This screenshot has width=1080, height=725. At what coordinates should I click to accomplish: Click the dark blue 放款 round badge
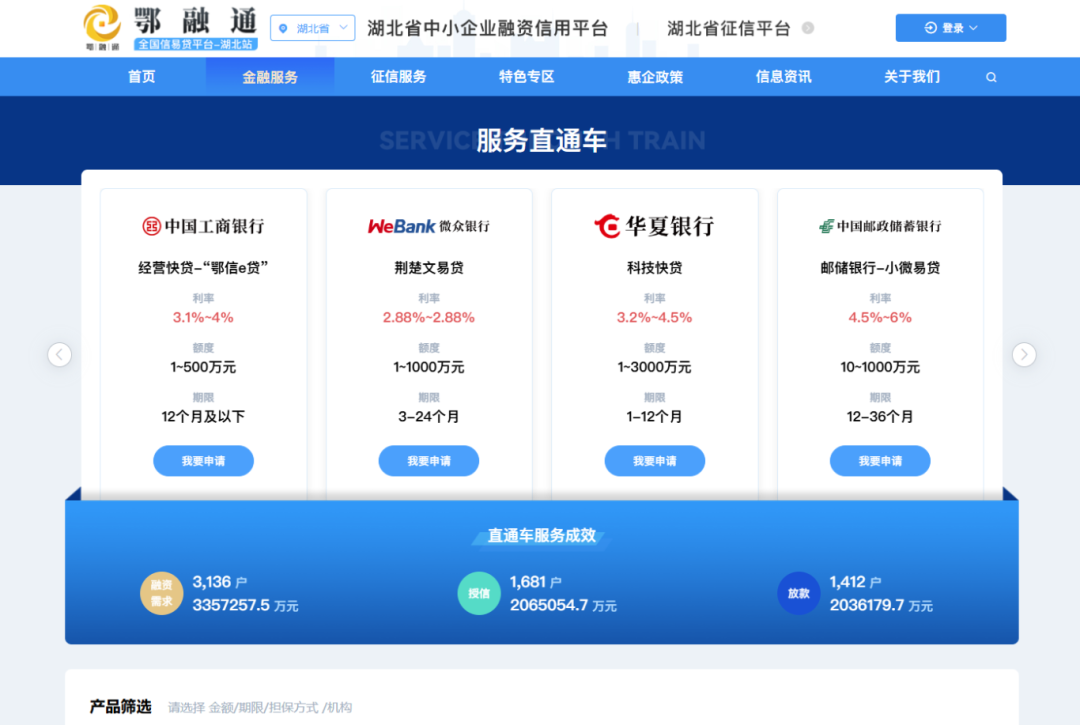coord(798,593)
